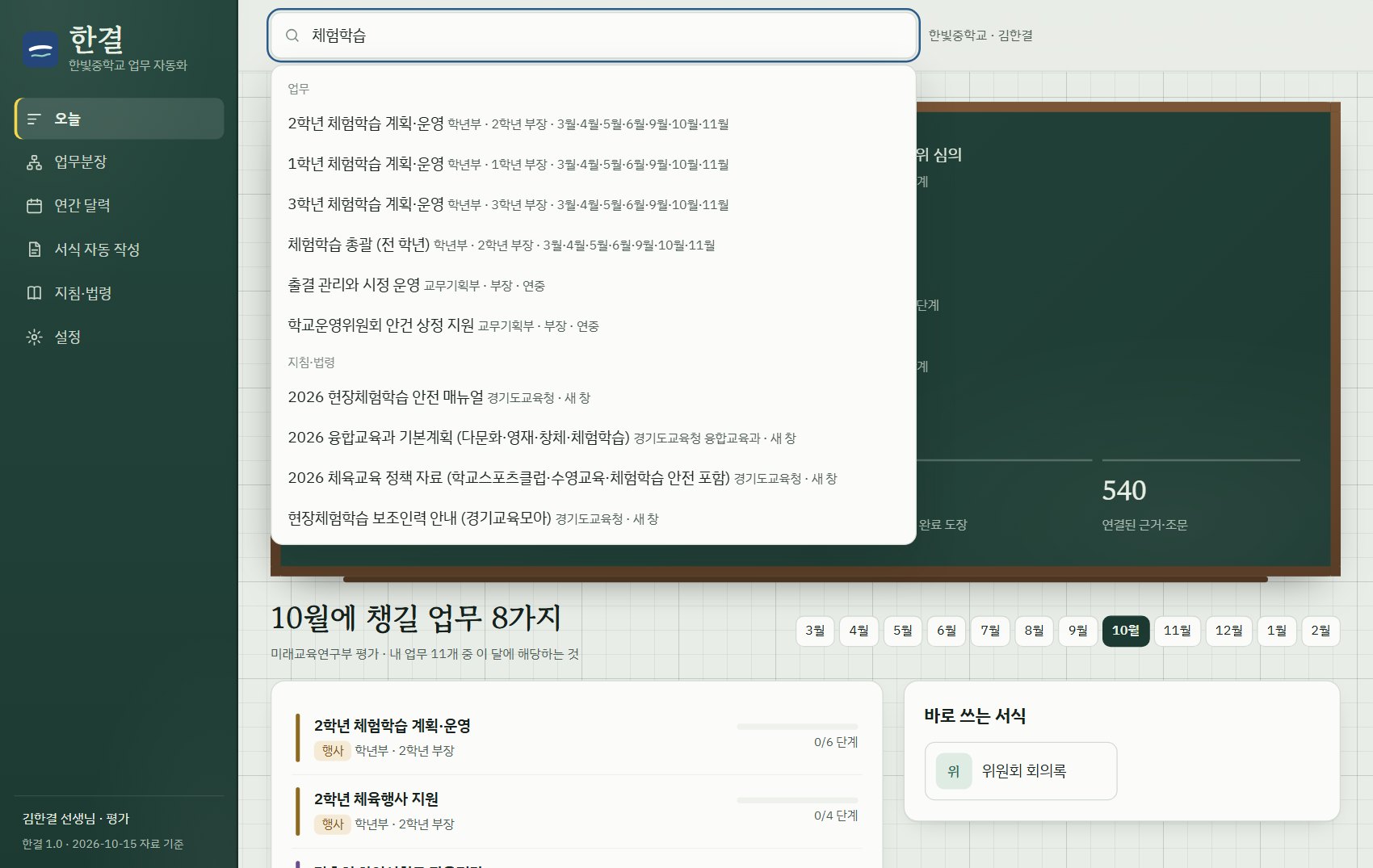Open 업무분장 from the sidebar
The height and width of the screenshot is (868, 1373).
[x=120, y=162]
